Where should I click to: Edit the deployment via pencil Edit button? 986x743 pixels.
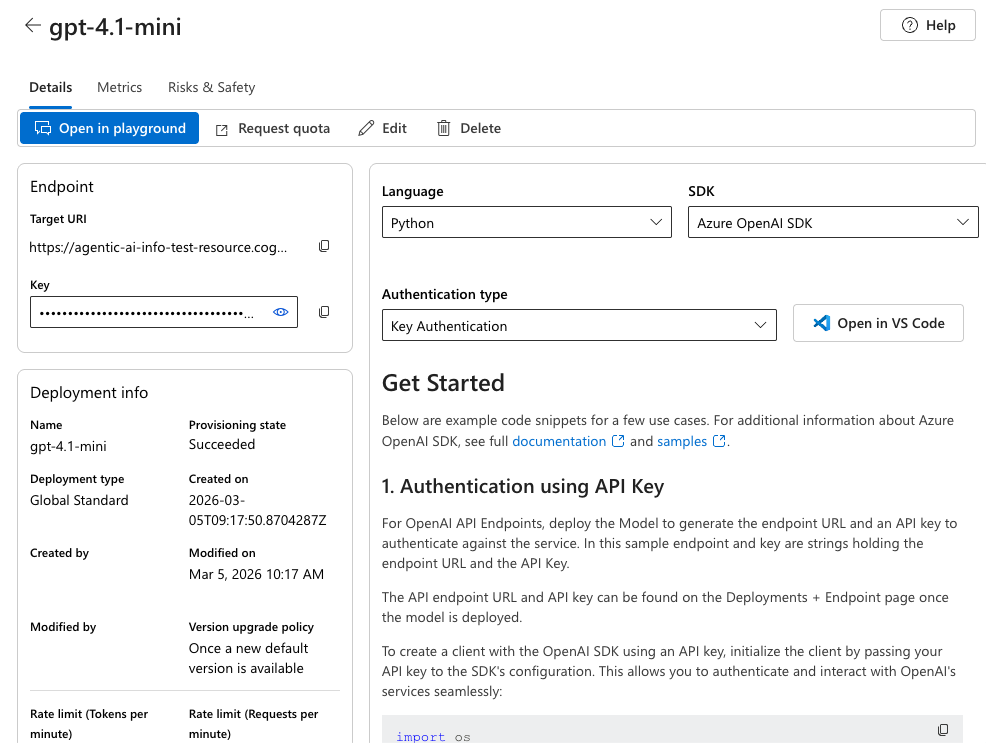pos(382,128)
